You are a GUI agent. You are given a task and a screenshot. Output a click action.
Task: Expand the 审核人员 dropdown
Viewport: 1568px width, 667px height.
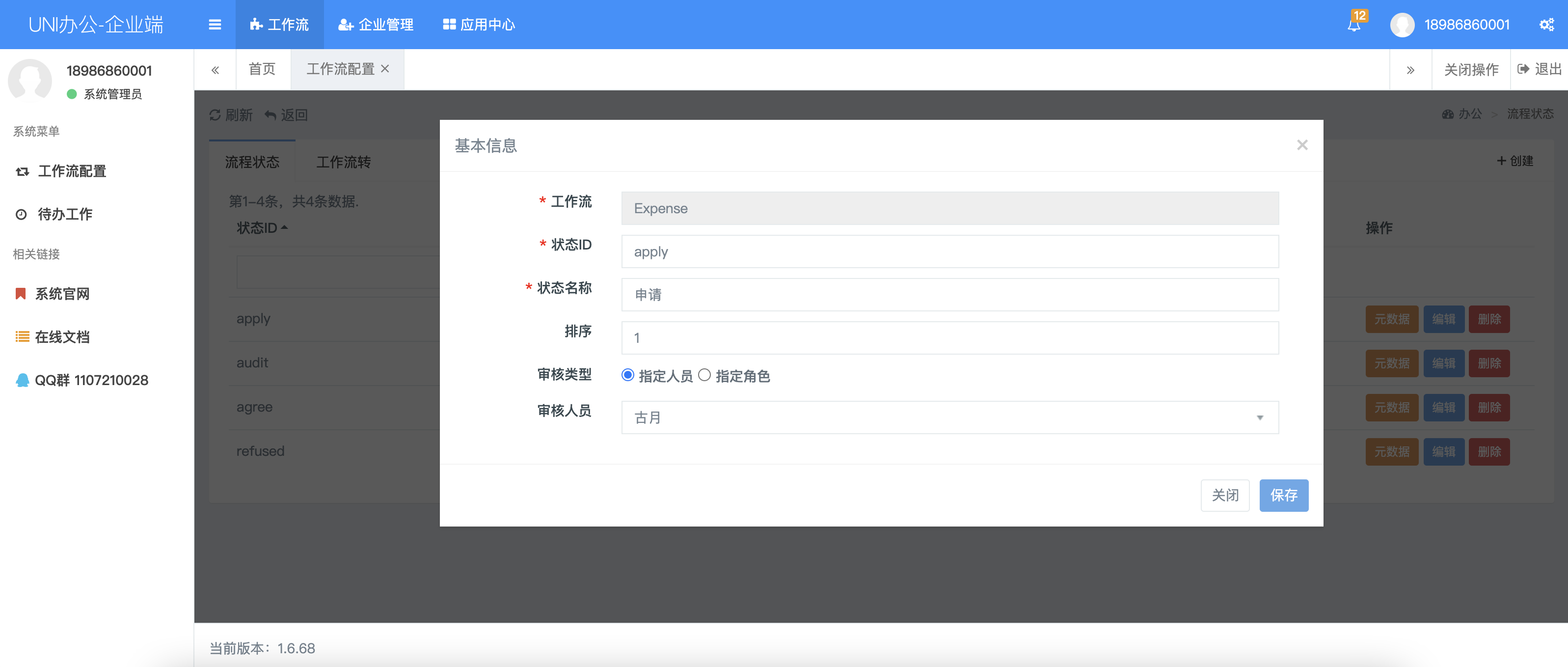point(949,417)
